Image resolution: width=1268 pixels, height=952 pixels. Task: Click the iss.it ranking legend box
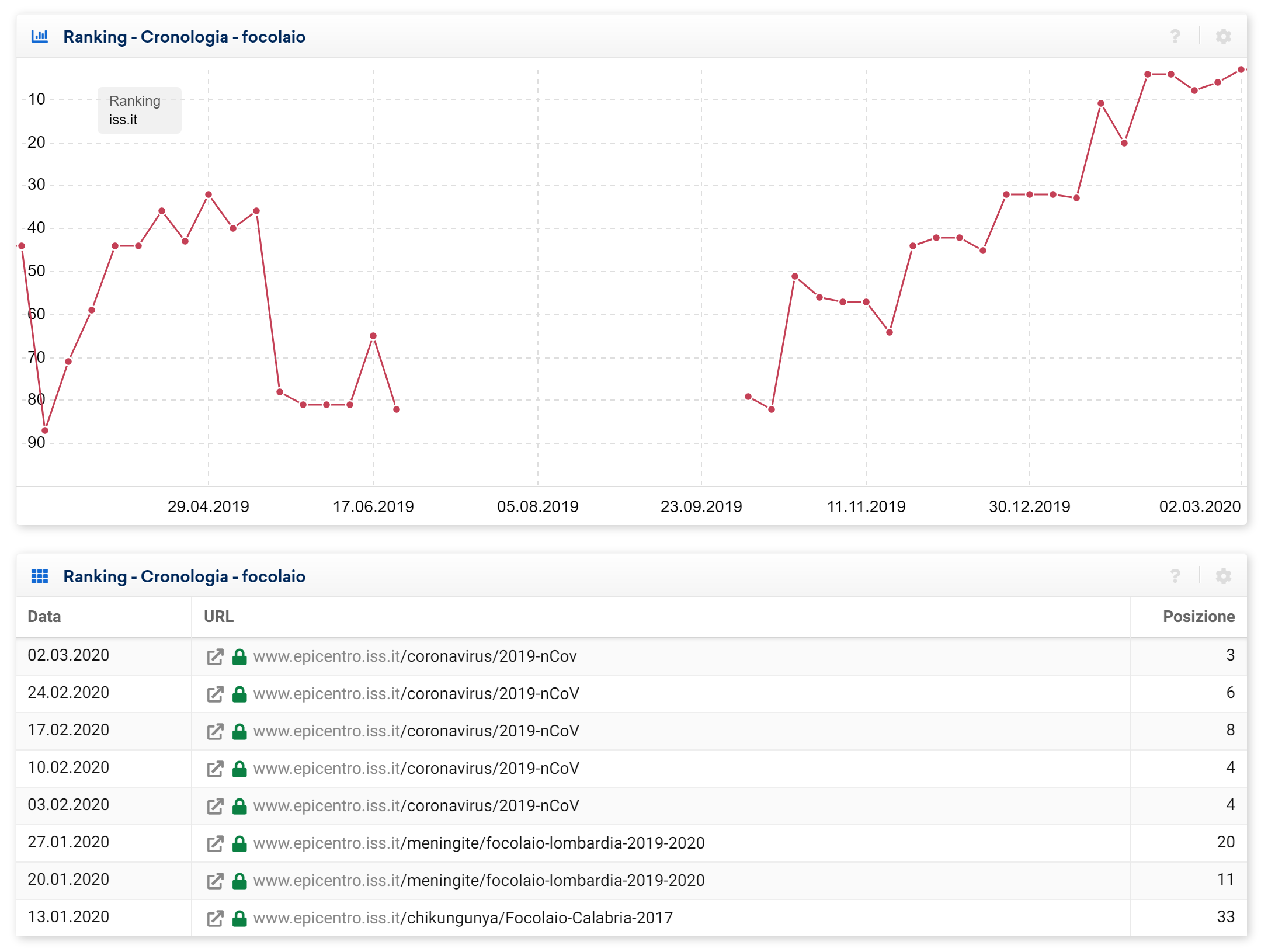click(x=139, y=110)
